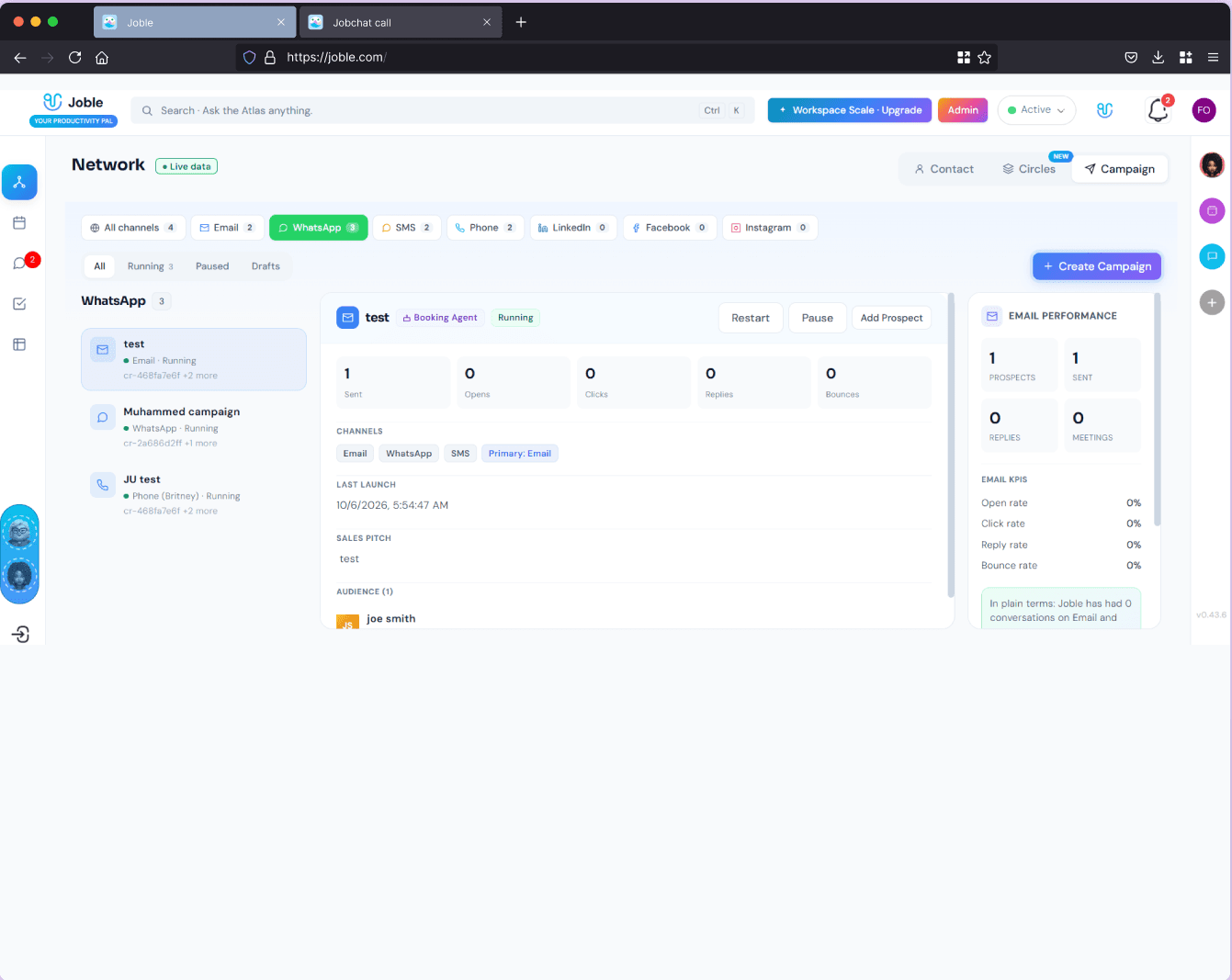Open the FO user profile avatar
The width and height of the screenshot is (1232, 980).
click(1204, 110)
